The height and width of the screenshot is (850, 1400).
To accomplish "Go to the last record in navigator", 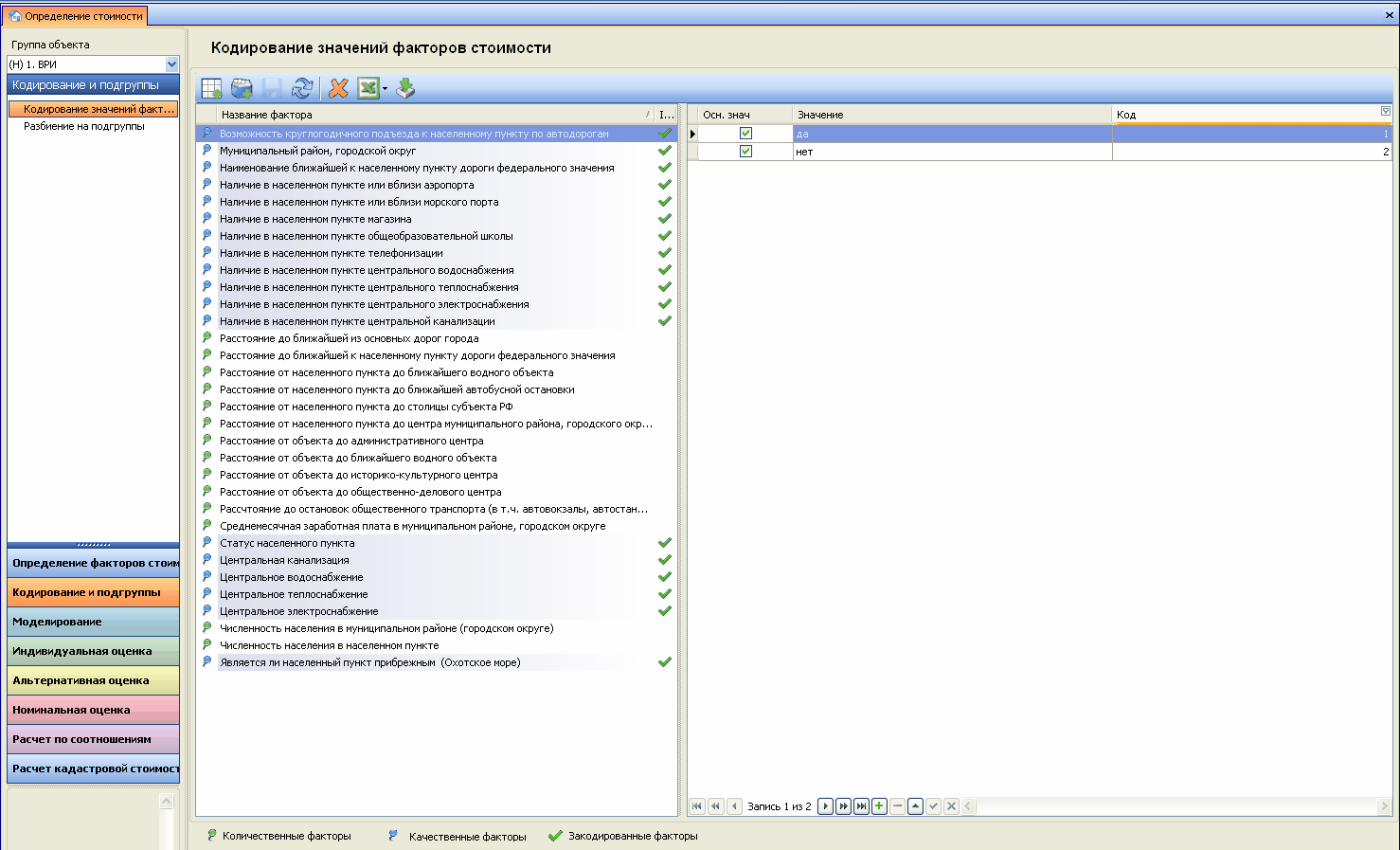I will pos(861,806).
